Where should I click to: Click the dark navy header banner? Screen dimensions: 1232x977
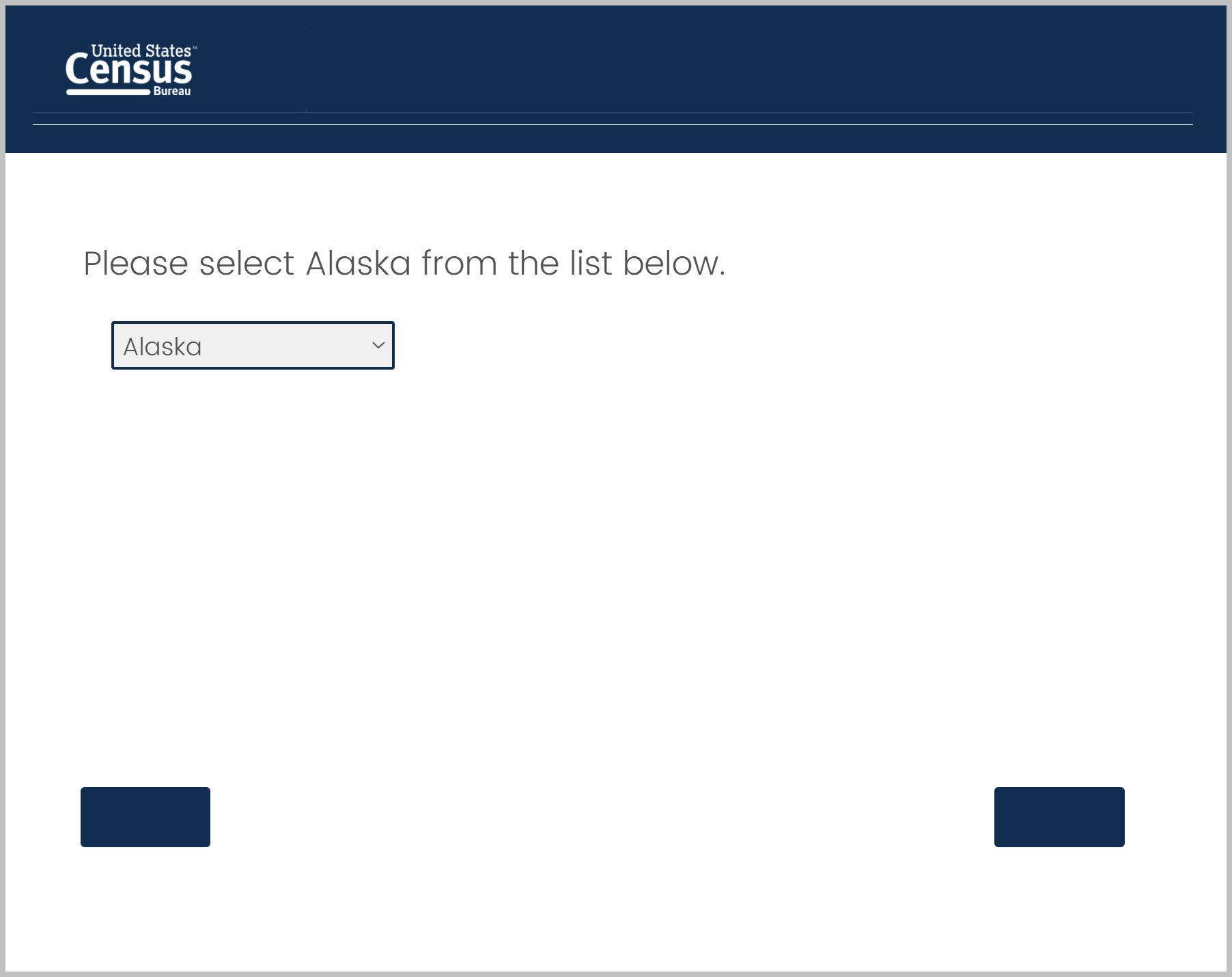683,68
